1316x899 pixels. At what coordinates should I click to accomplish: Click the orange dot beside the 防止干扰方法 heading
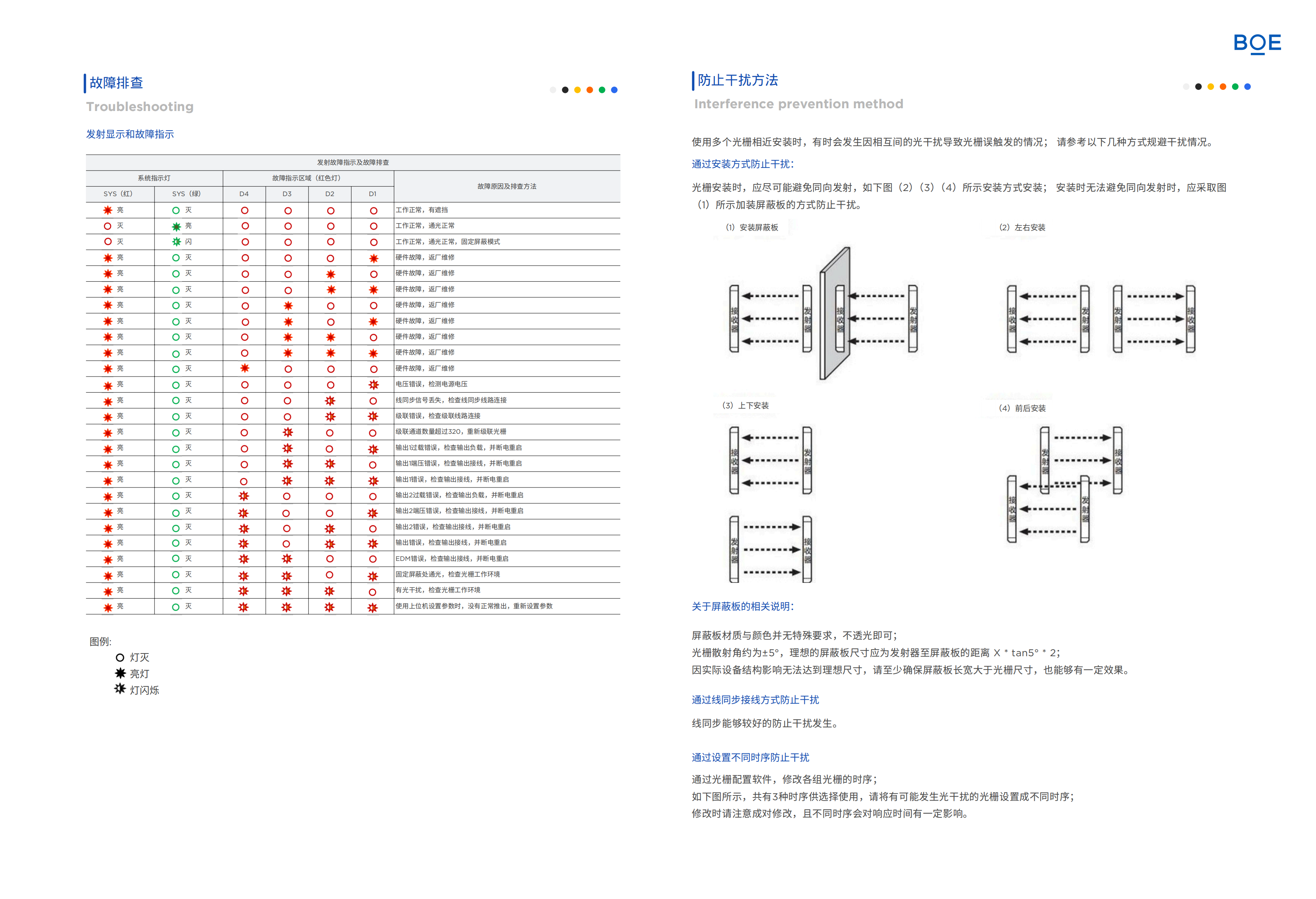coord(1223,87)
